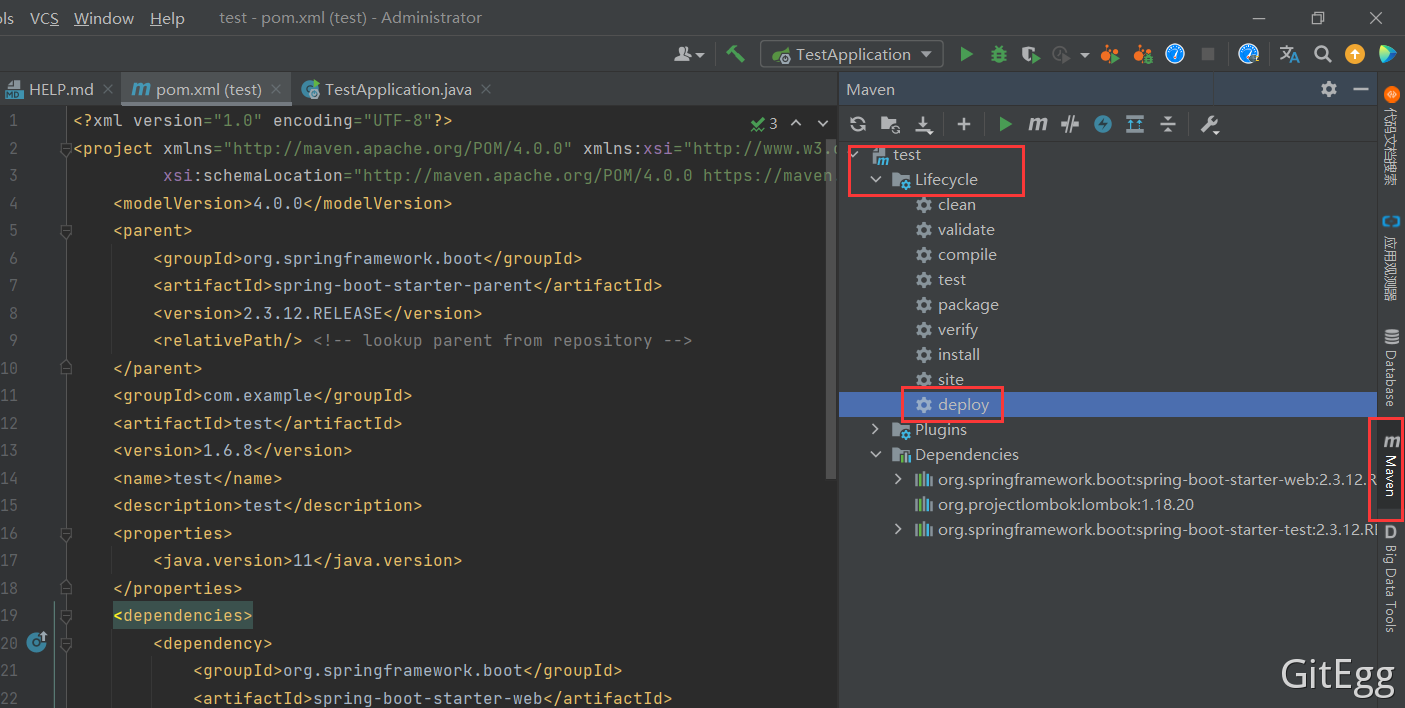This screenshot has height=708, width=1405.
Task: Download Sources and Documentation icon
Action: 924,124
